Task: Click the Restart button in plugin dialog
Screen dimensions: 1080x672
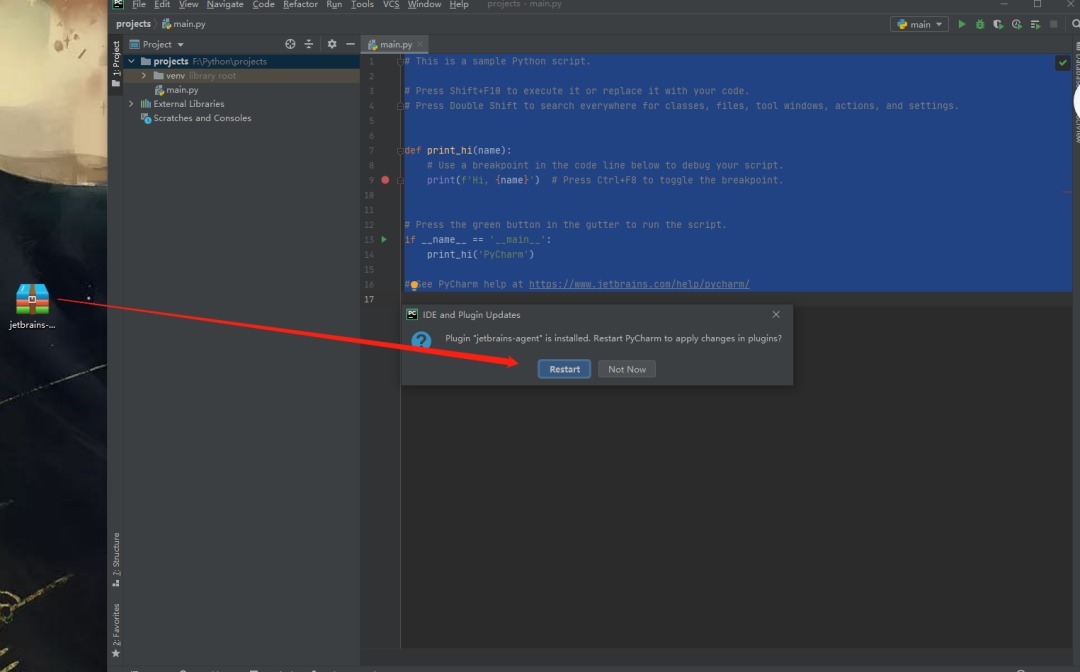Action: pos(563,368)
